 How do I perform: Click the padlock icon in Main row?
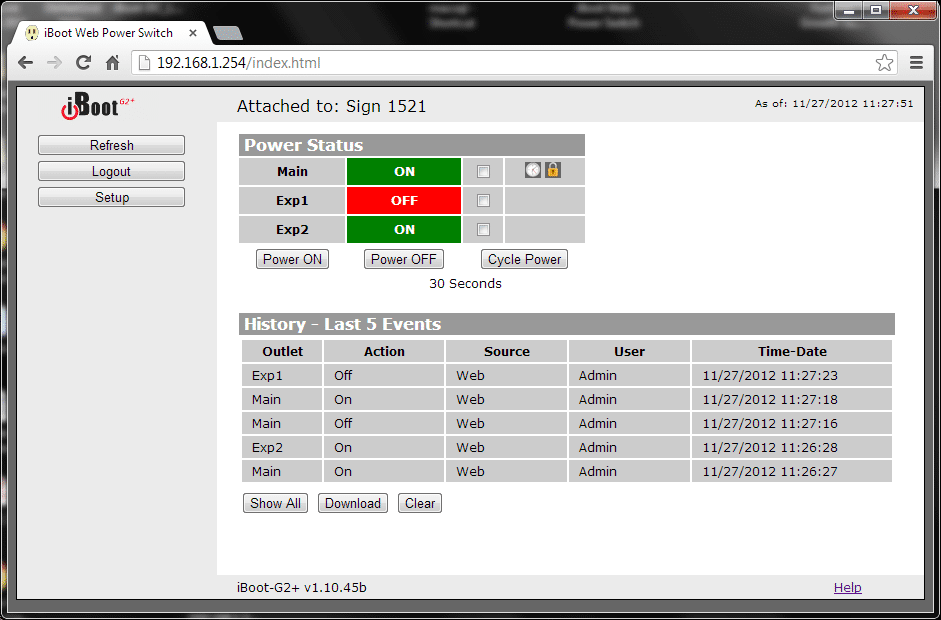(x=552, y=171)
